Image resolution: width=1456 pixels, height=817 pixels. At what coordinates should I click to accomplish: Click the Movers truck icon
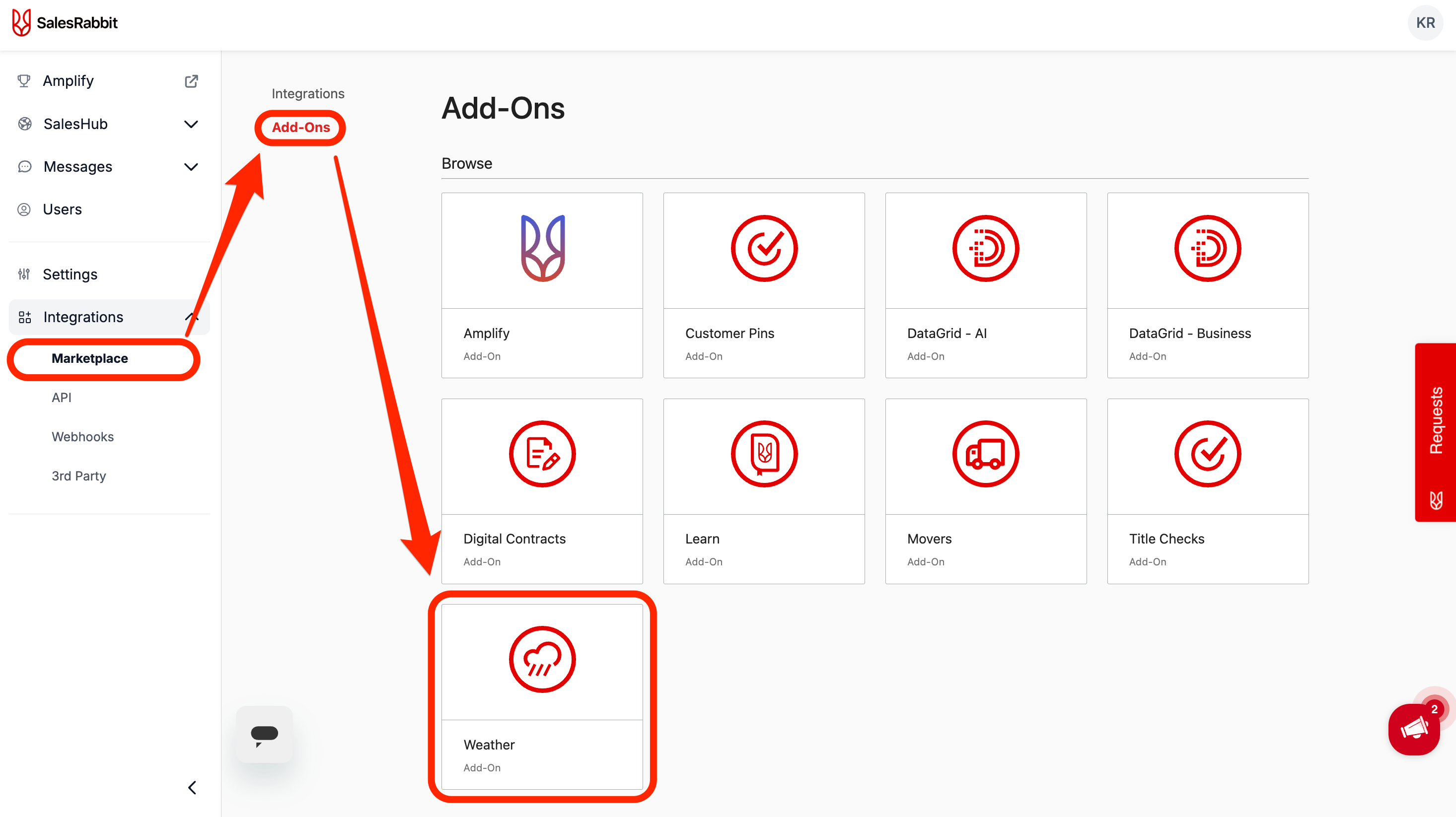(x=985, y=454)
